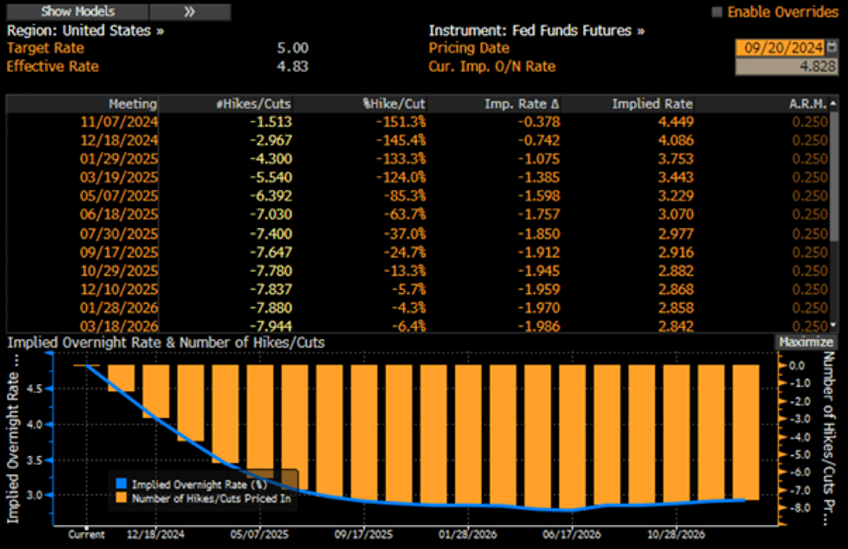
Task: Expand the double-chevron button beside Show Models
Action: click(x=190, y=11)
